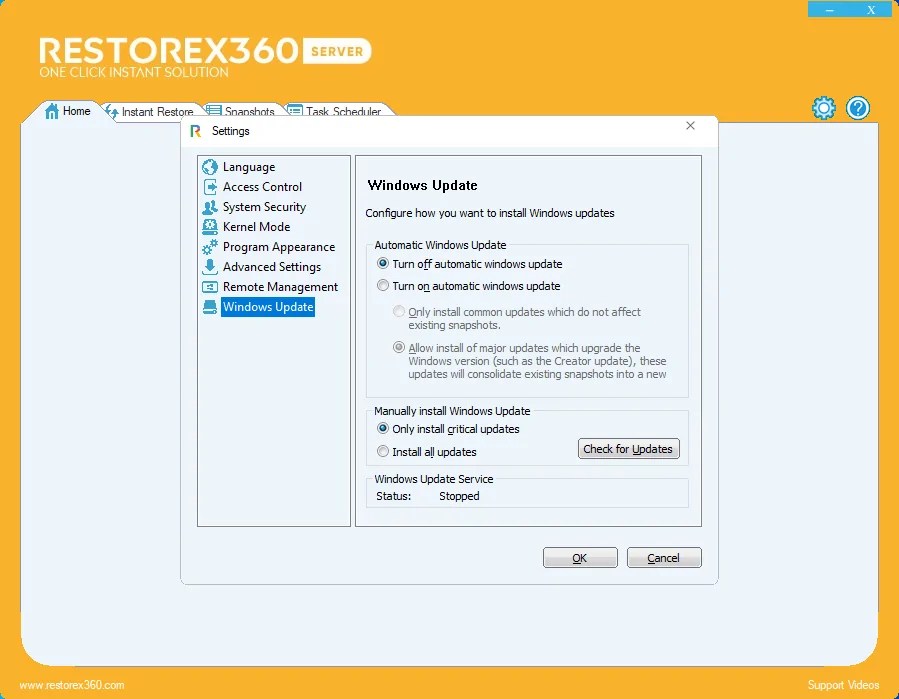Screen dimensions: 899x699
Task: Open the Advanced Settings page
Action: 272,267
